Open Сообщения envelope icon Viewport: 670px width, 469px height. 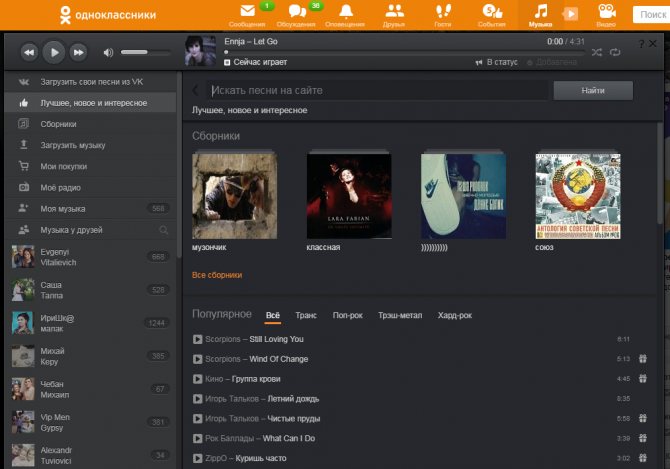pos(247,11)
